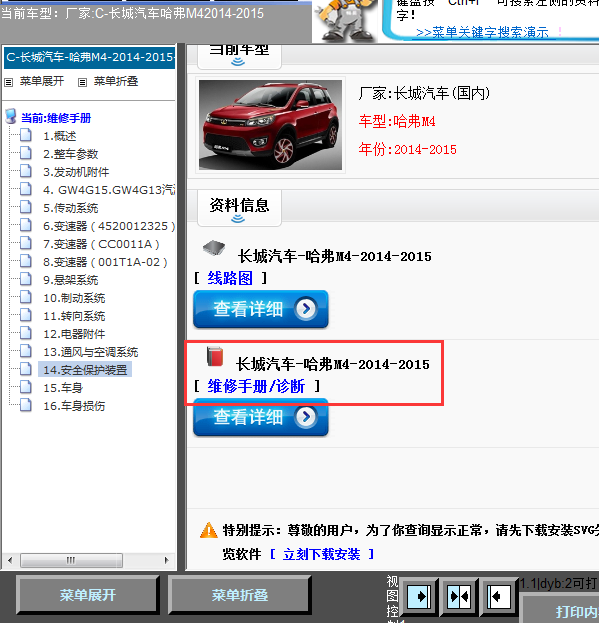599x623 pixels.
Task: Click the page icon beside 10.制动系统
Action: point(26,297)
